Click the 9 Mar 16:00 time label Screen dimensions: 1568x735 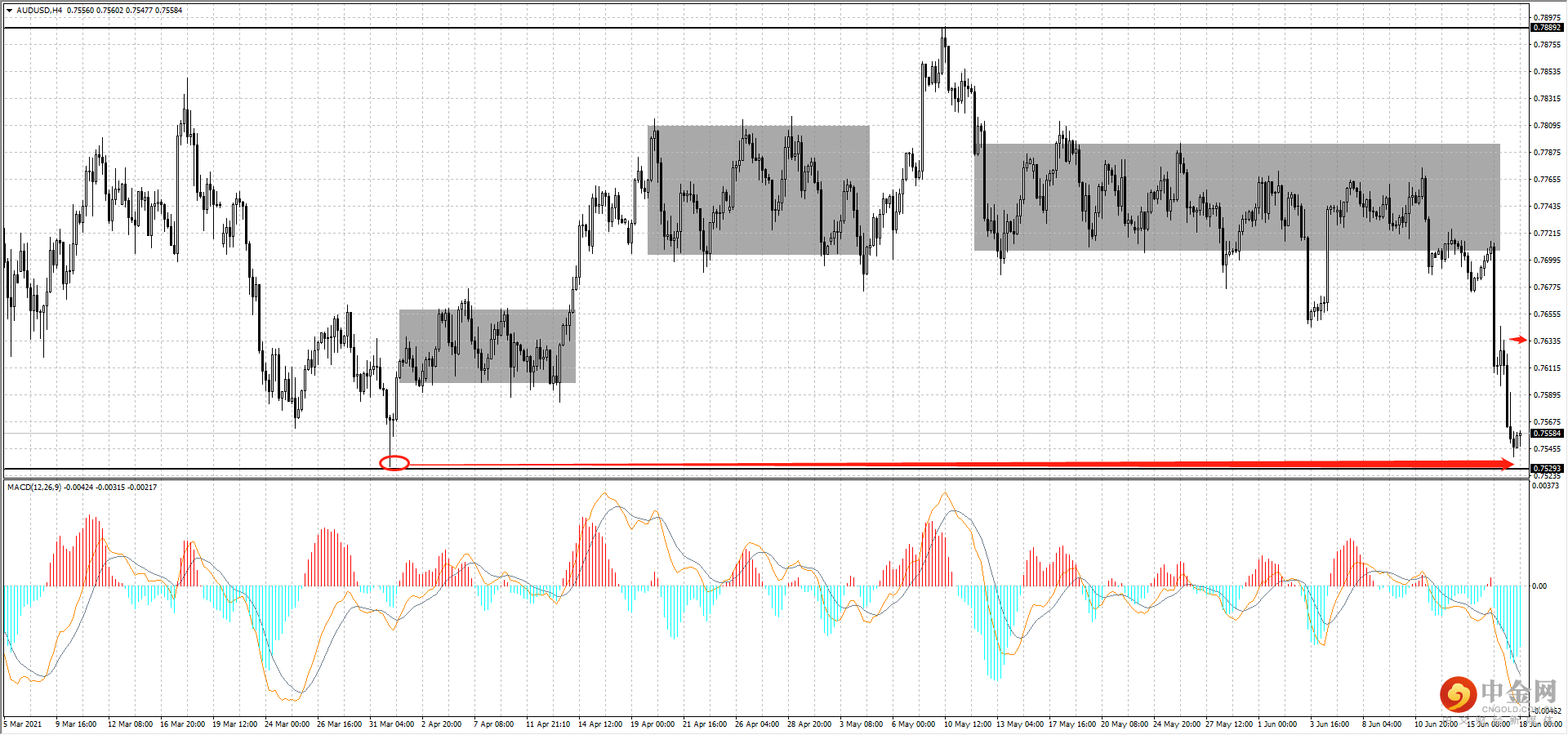pyautogui.click(x=76, y=724)
